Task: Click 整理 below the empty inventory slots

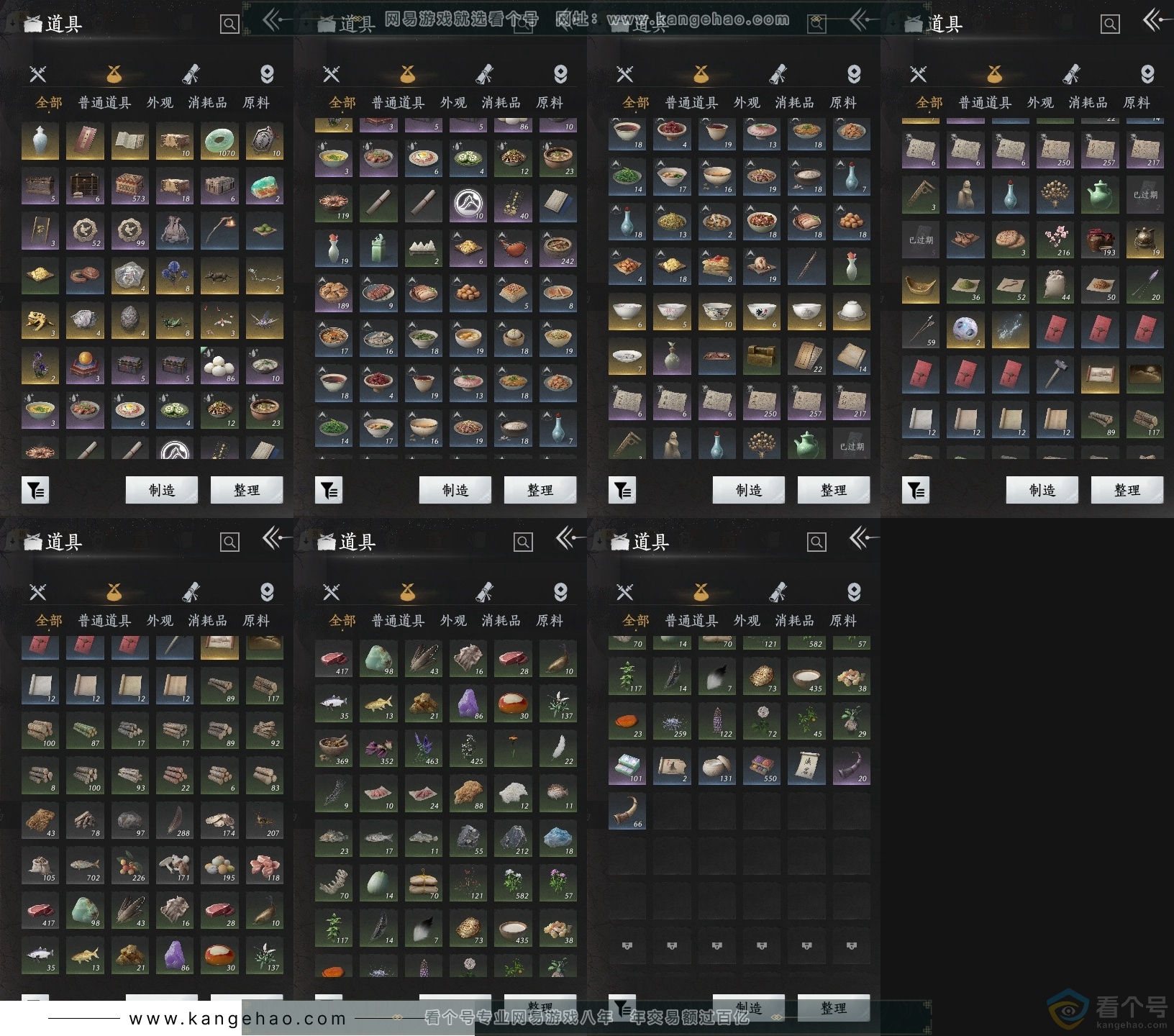Action: click(834, 1008)
